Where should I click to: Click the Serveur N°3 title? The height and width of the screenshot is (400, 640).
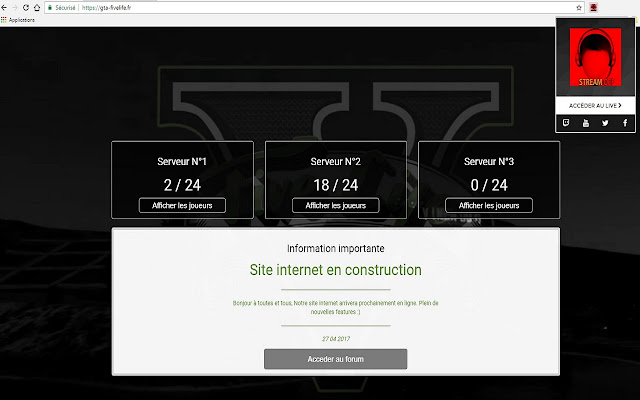(x=489, y=162)
